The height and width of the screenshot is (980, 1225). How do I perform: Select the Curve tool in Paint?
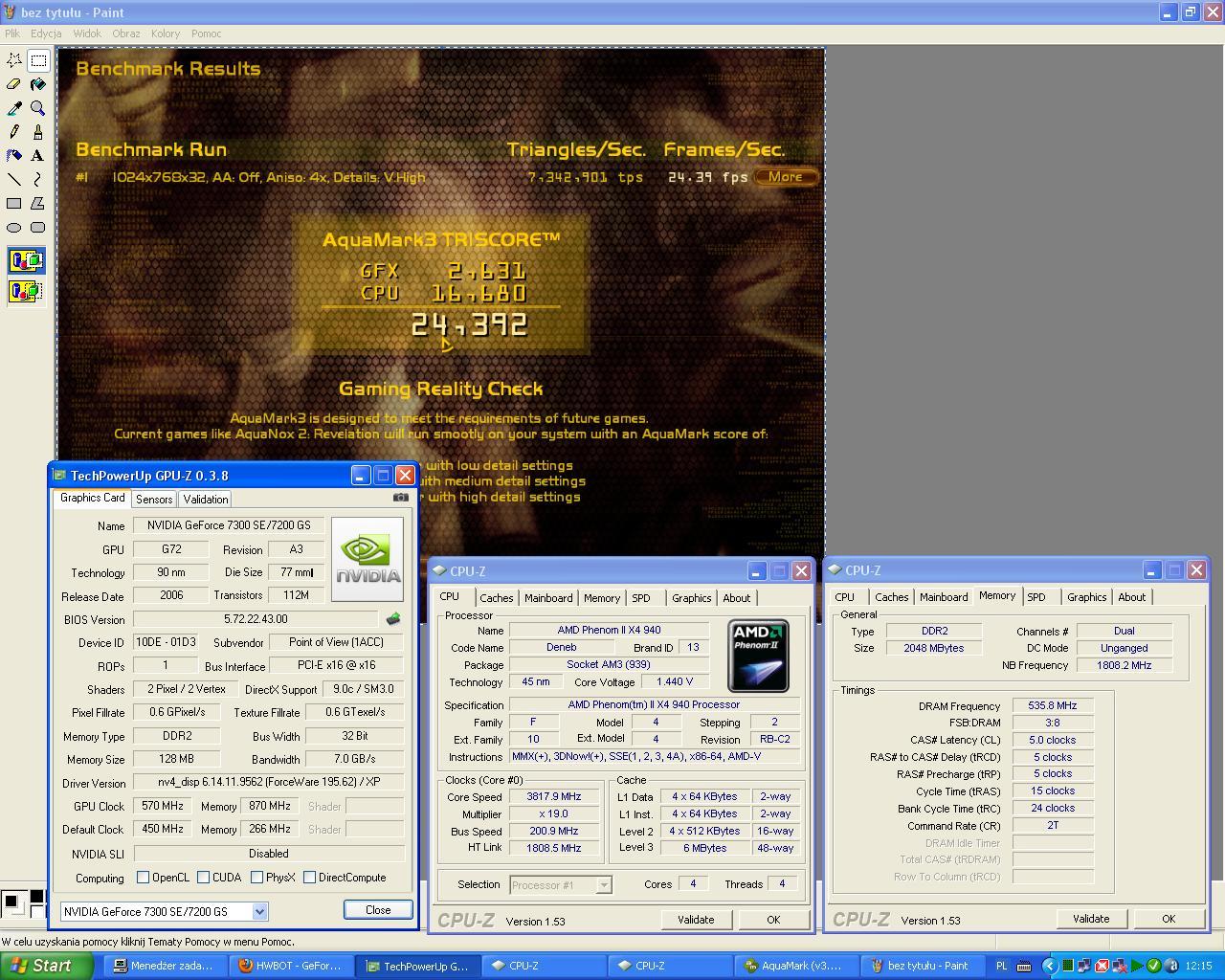pyautogui.click(x=38, y=179)
